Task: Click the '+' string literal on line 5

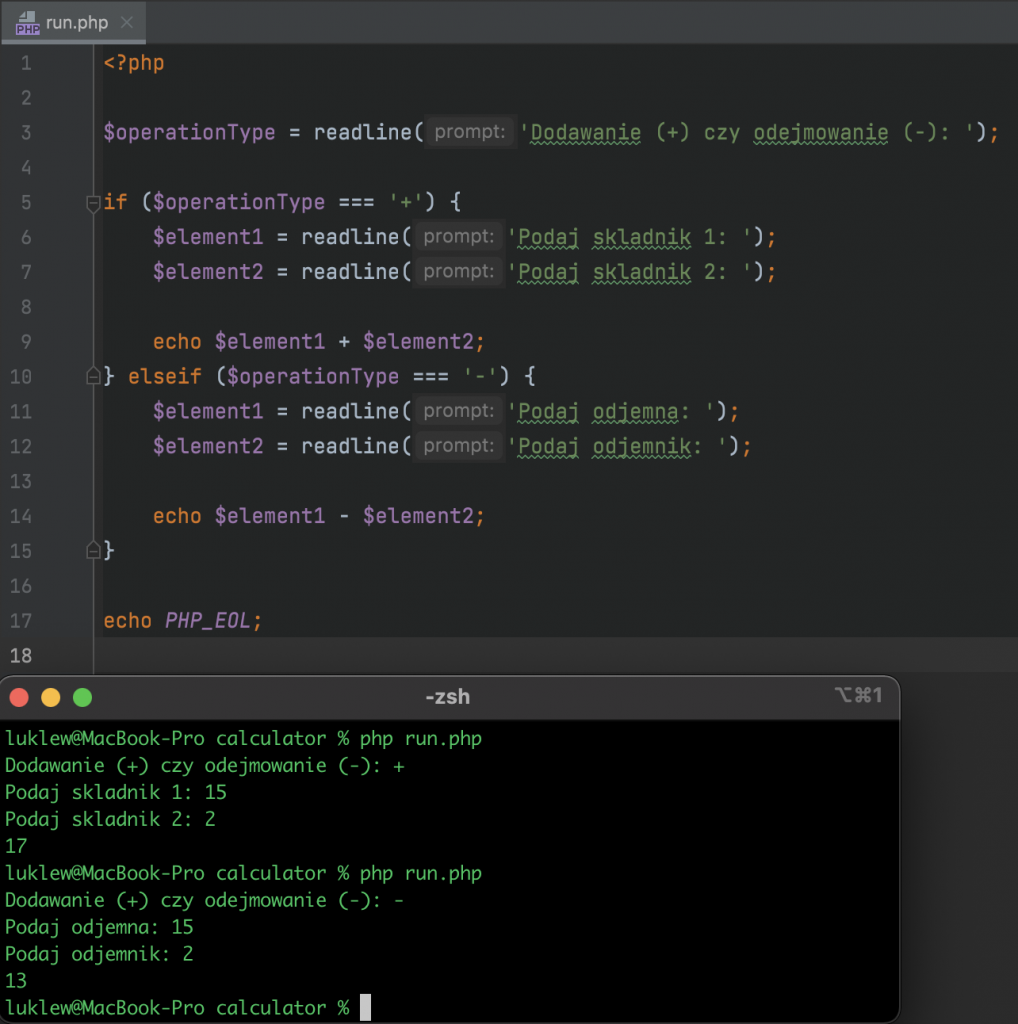Action: (406, 202)
